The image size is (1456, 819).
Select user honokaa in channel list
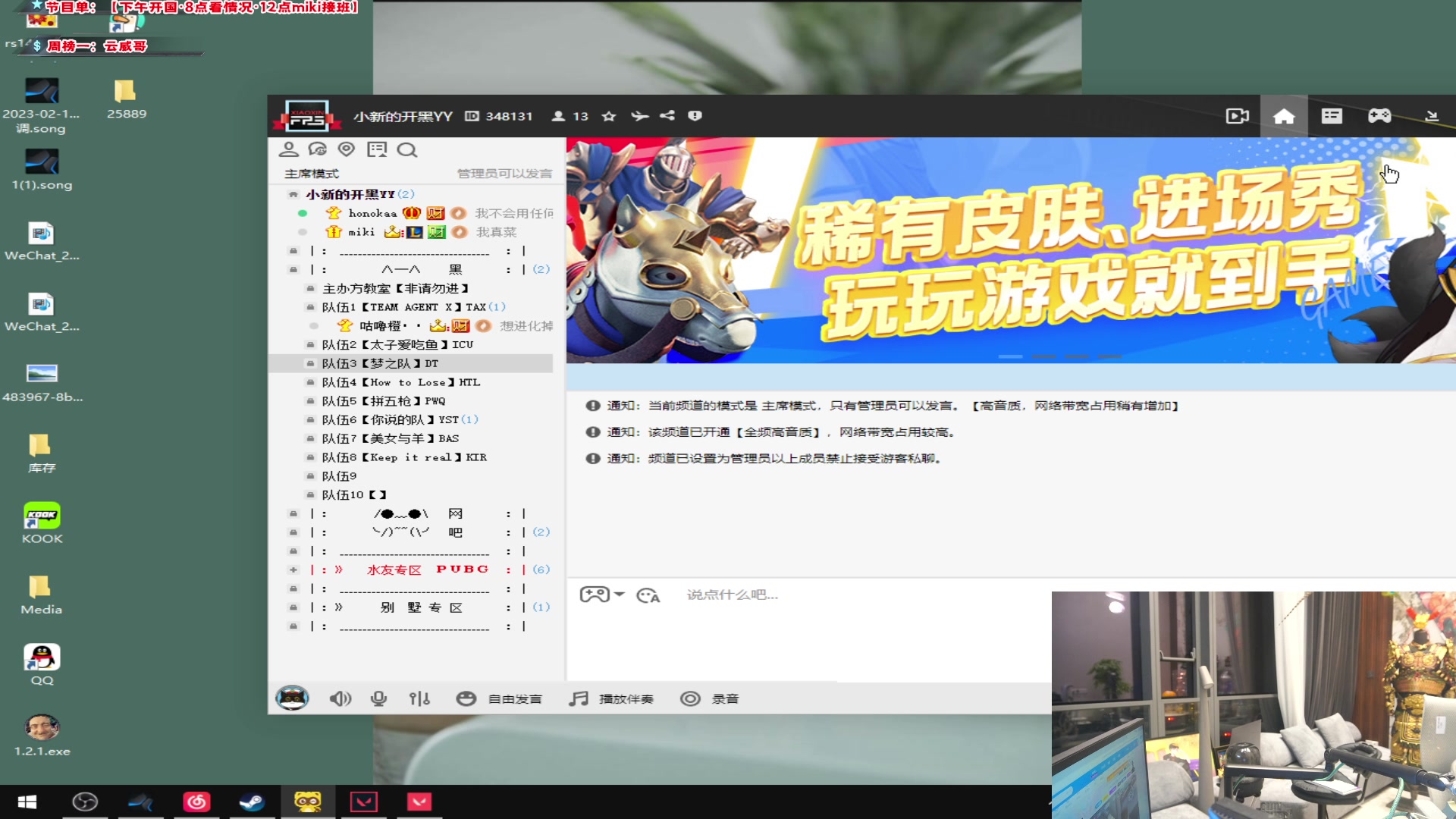pos(372,213)
